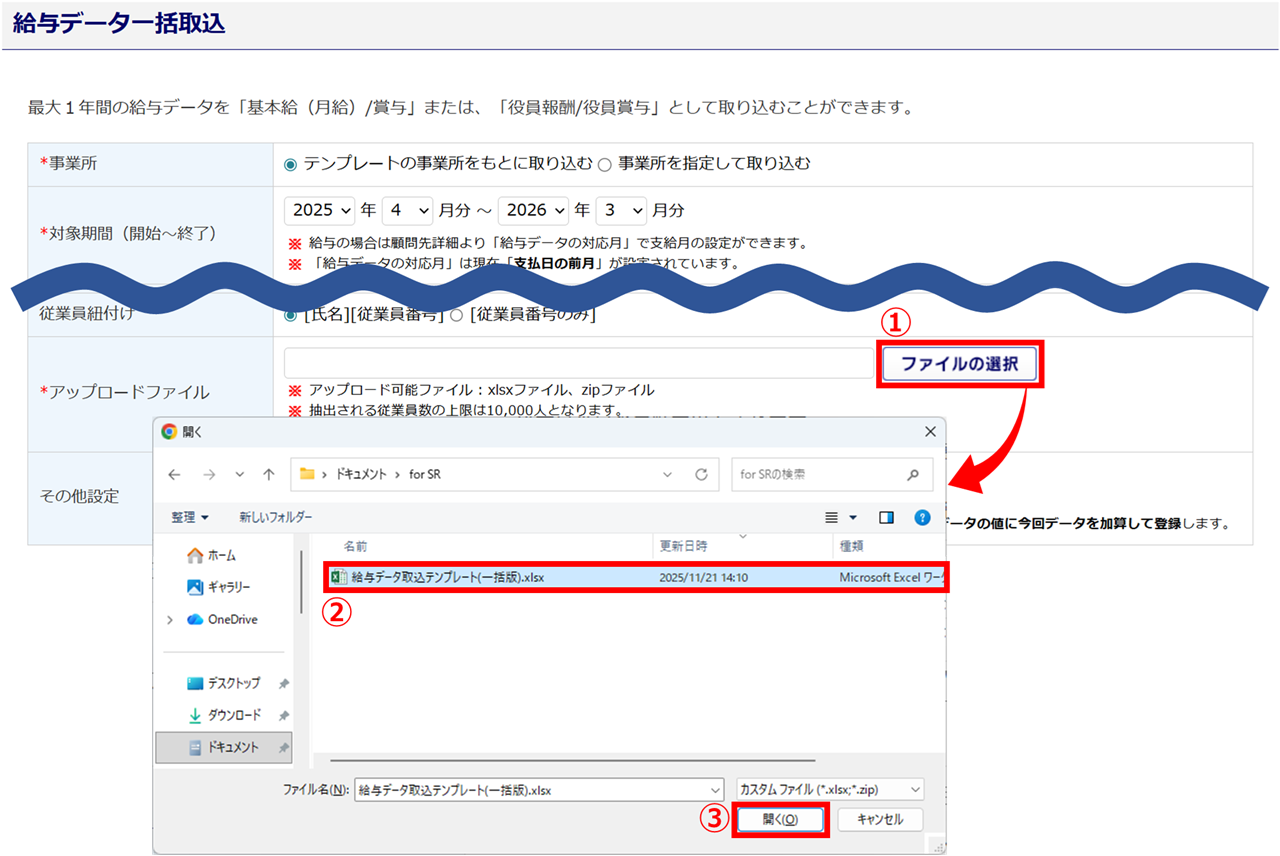This screenshot has height=856, width=1280.
Task: Click the pin icon beside デスクトップ
Action: pyautogui.click(x=283, y=684)
